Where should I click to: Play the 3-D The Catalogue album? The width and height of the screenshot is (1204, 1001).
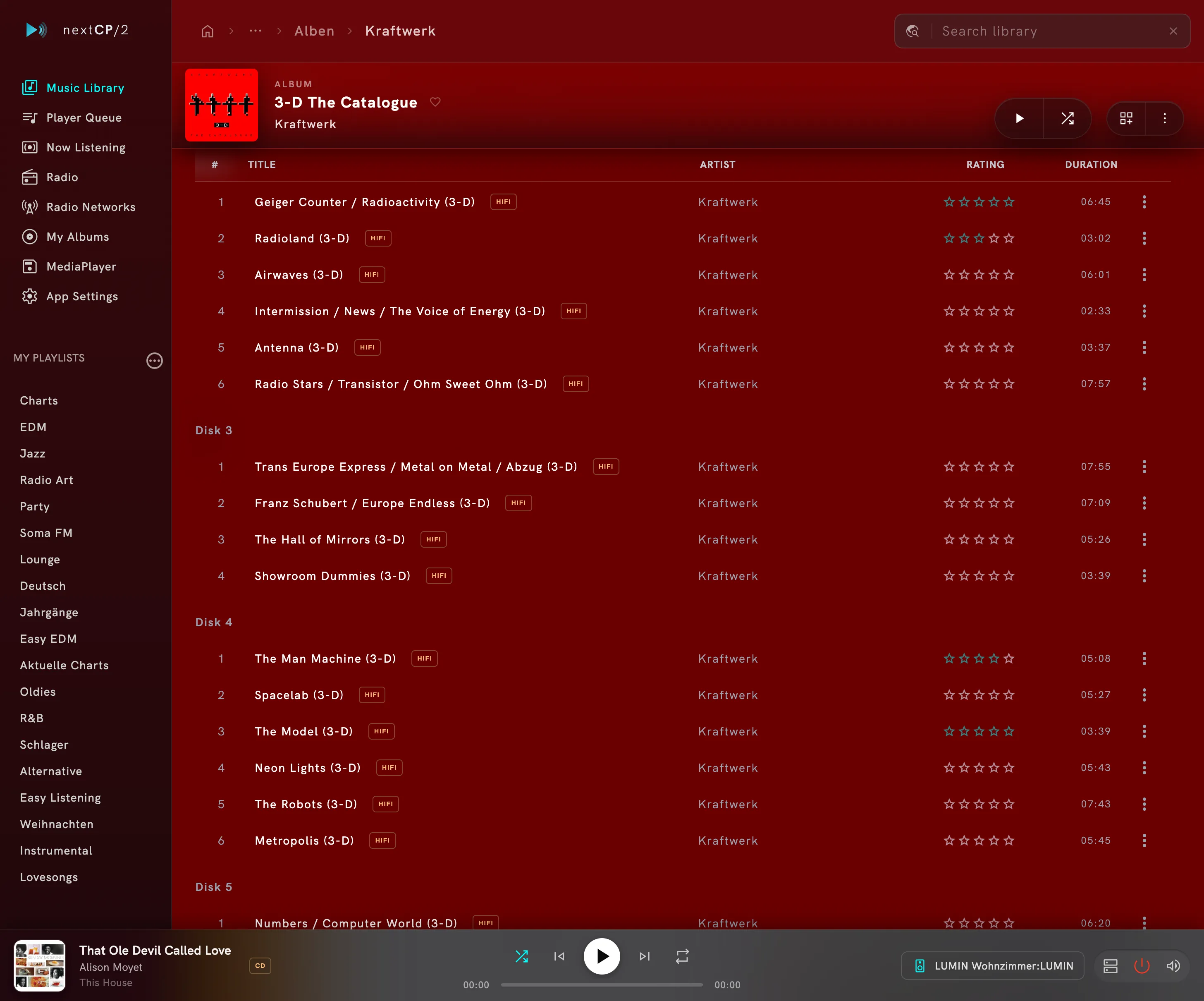pos(1019,118)
